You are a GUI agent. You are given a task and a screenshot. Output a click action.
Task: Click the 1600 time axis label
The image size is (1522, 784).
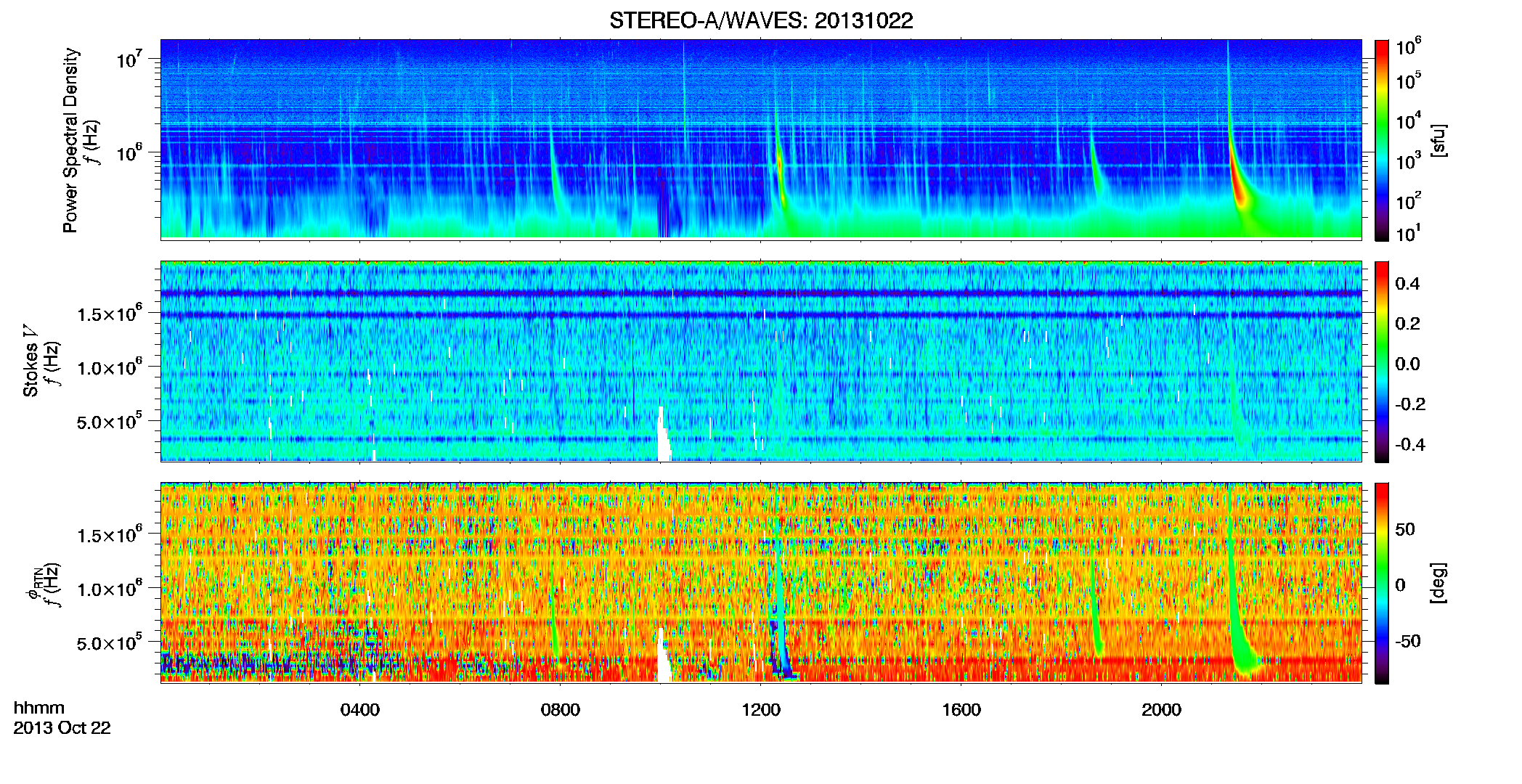point(961,709)
